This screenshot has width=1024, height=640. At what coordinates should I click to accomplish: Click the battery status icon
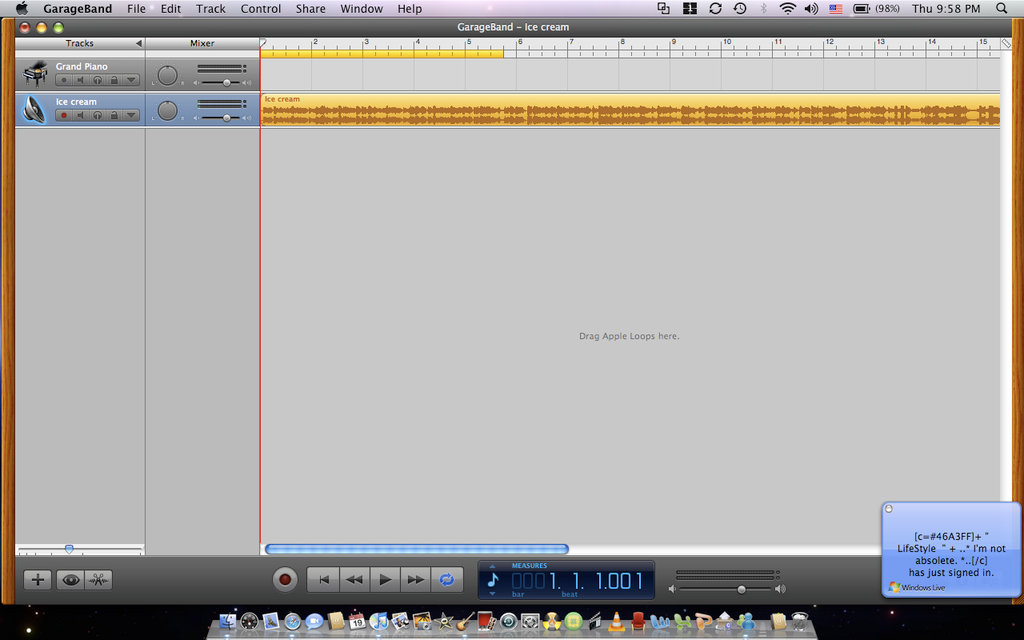coord(861,8)
